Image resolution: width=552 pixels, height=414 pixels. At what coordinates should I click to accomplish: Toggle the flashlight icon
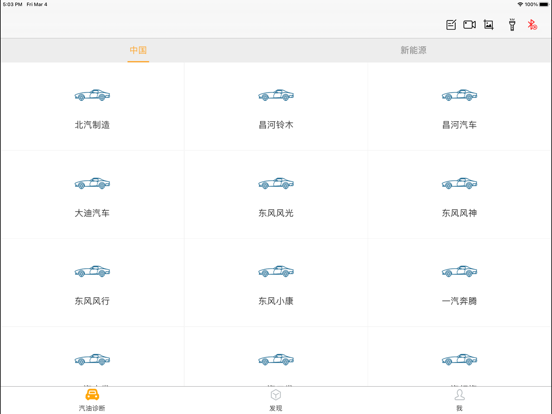point(512,25)
